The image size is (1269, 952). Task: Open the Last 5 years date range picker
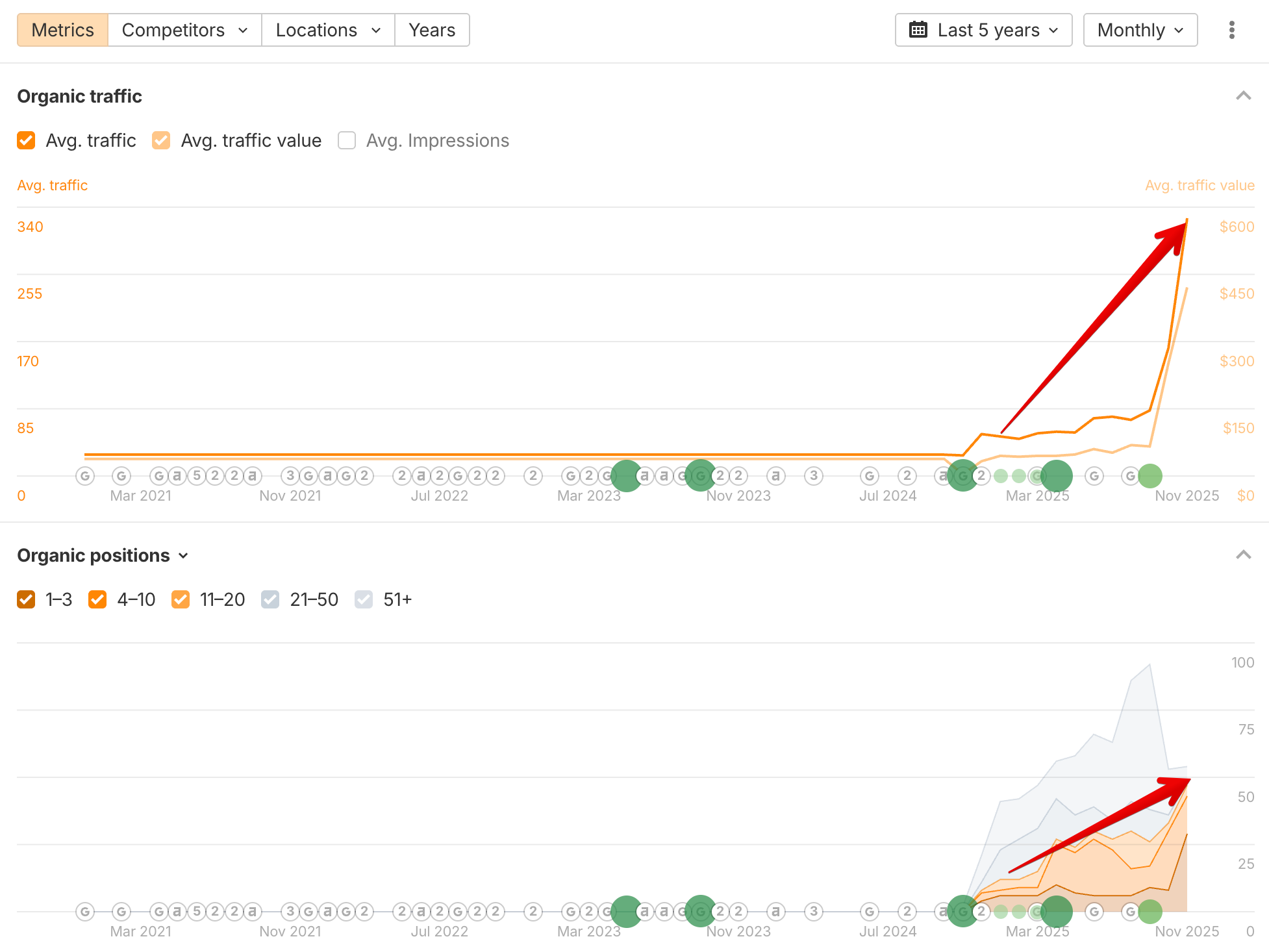click(x=983, y=30)
